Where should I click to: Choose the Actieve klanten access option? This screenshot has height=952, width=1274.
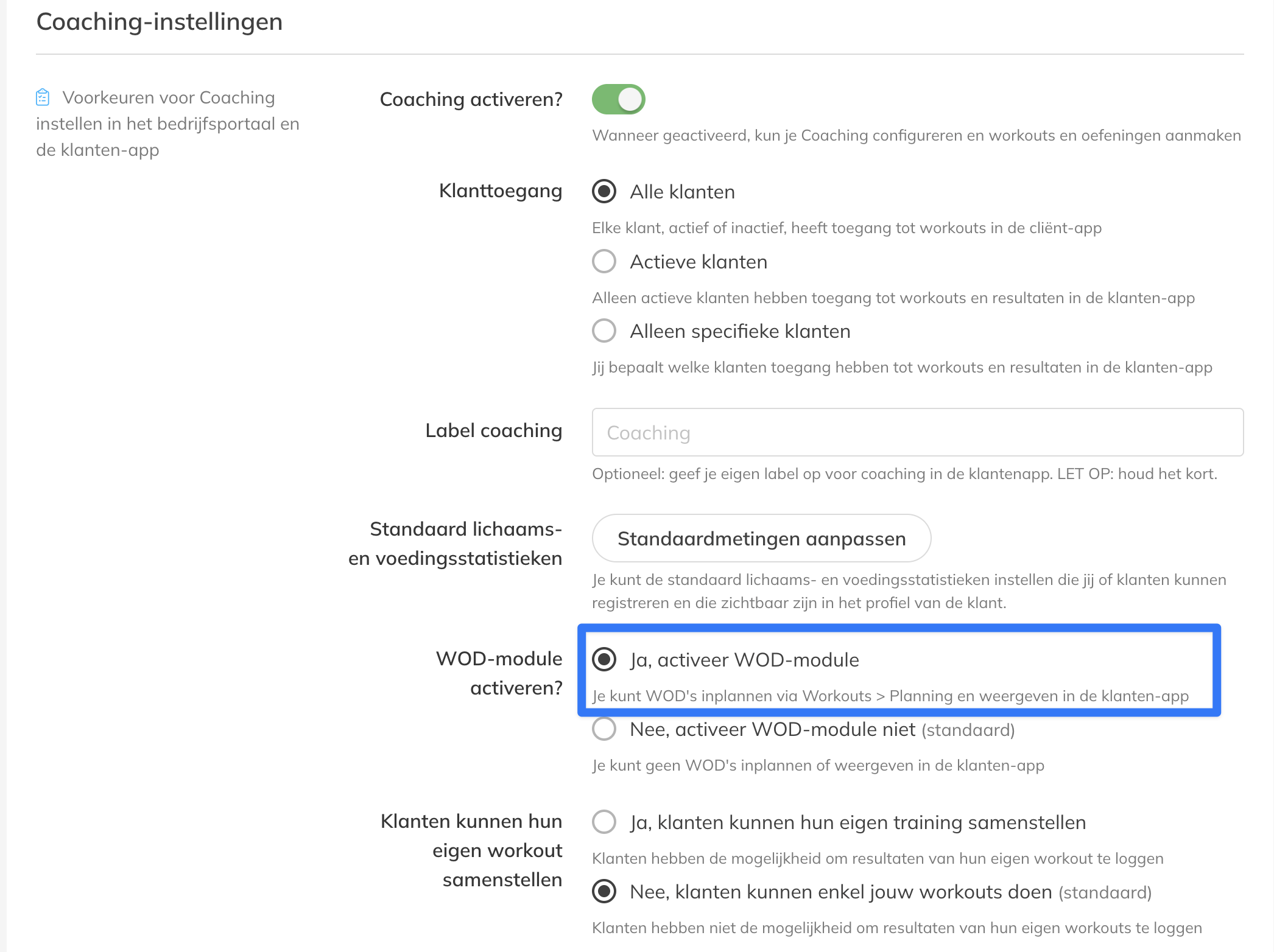pyautogui.click(x=604, y=262)
